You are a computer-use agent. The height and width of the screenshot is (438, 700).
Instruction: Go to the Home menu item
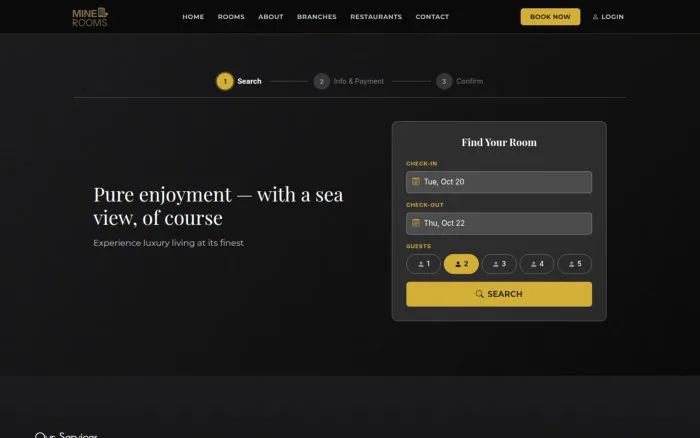coord(193,17)
